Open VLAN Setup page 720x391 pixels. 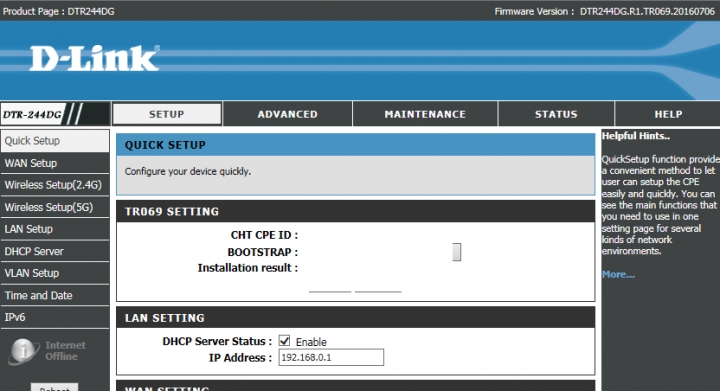coord(55,273)
